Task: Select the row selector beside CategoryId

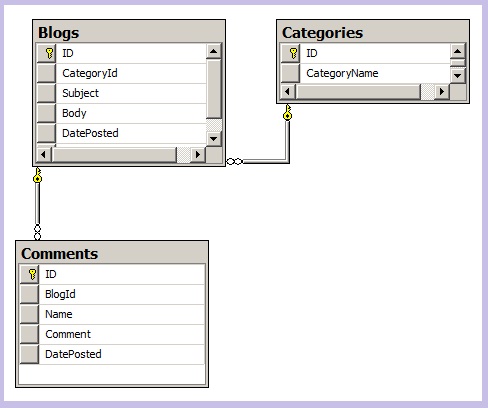Action: click(x=46, y=73)
